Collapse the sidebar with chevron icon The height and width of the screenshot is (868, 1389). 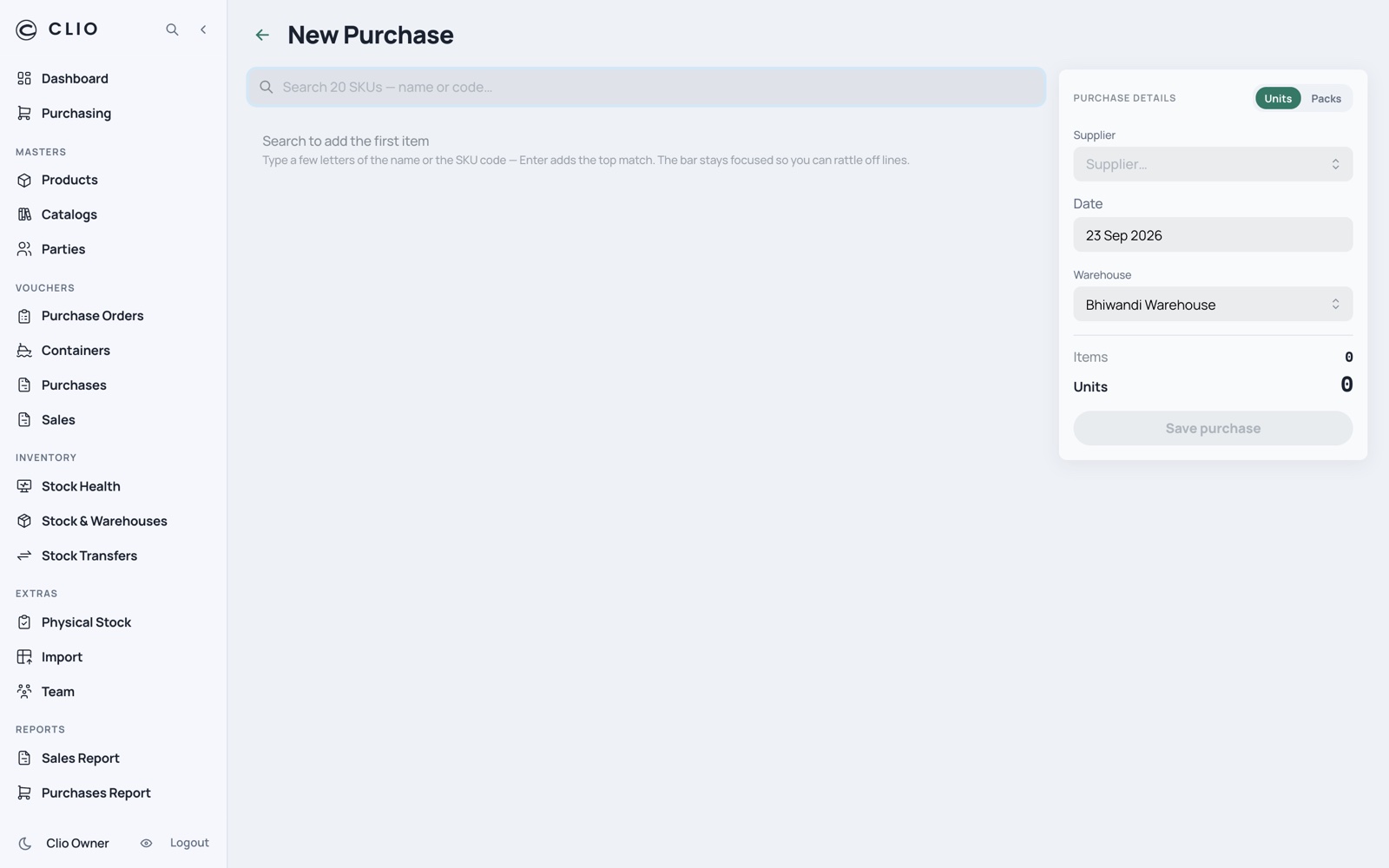click(x=203, y=30)
